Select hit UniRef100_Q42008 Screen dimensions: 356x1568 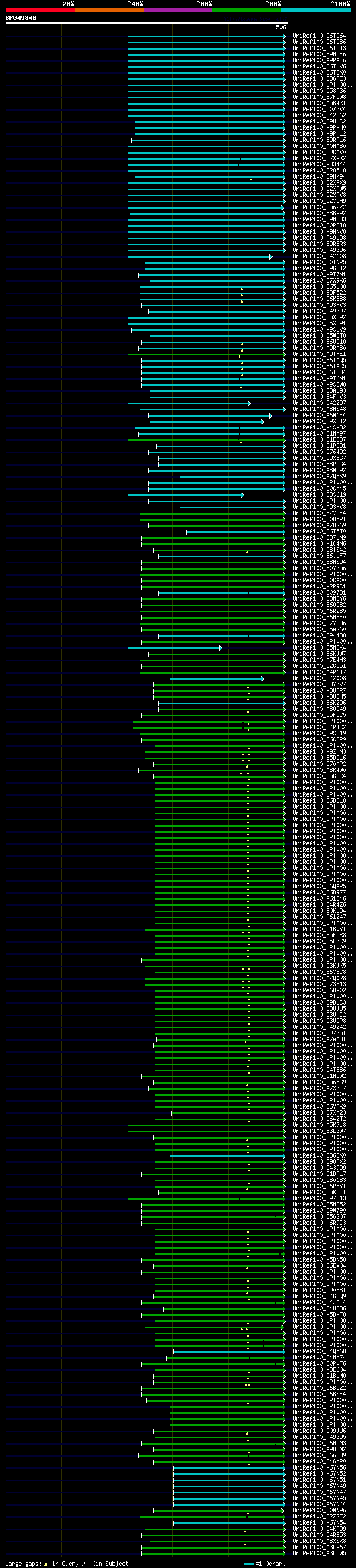tap(319, 678)
